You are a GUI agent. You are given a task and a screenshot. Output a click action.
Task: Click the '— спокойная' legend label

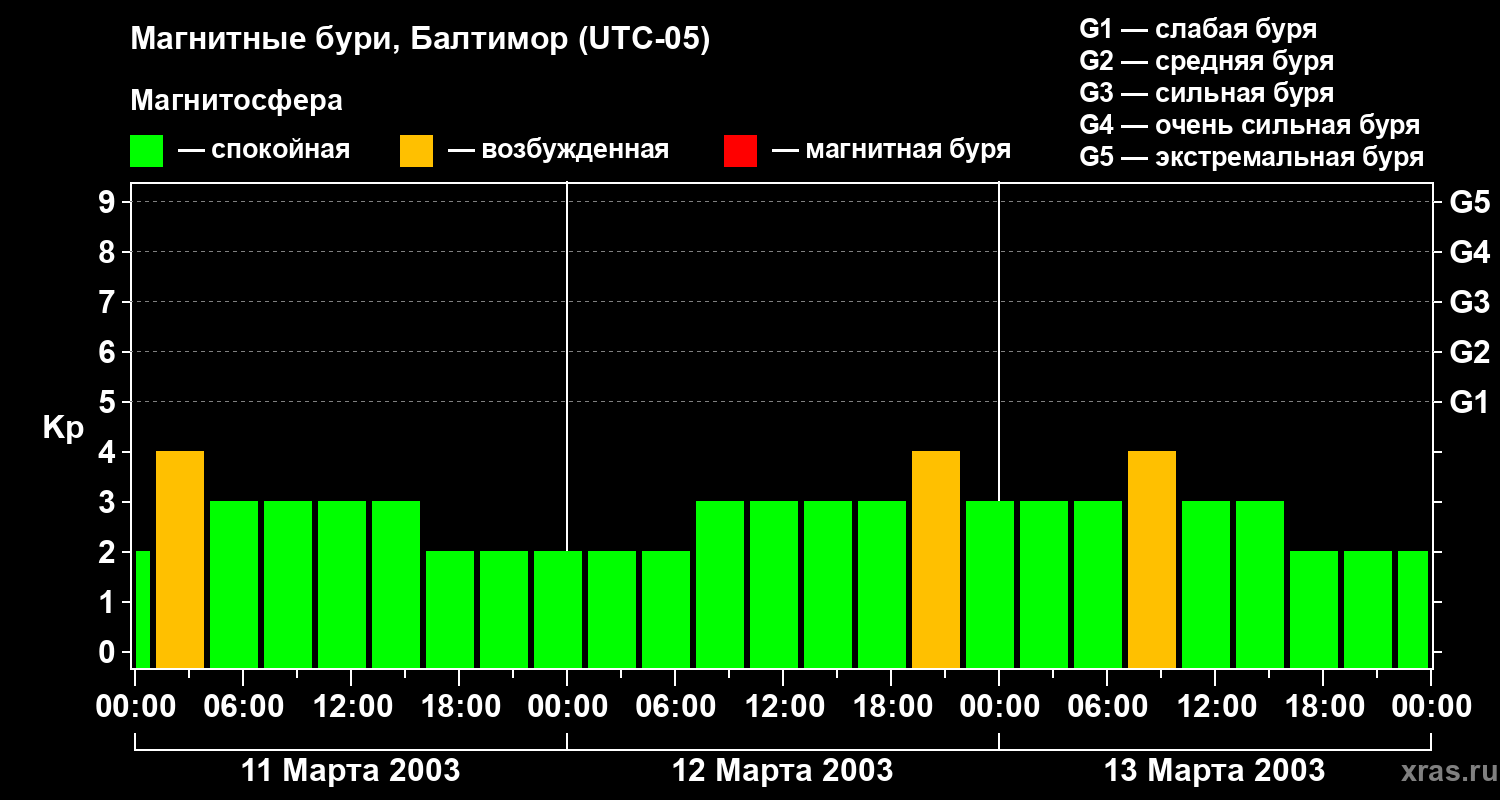(x=264, y=150)
